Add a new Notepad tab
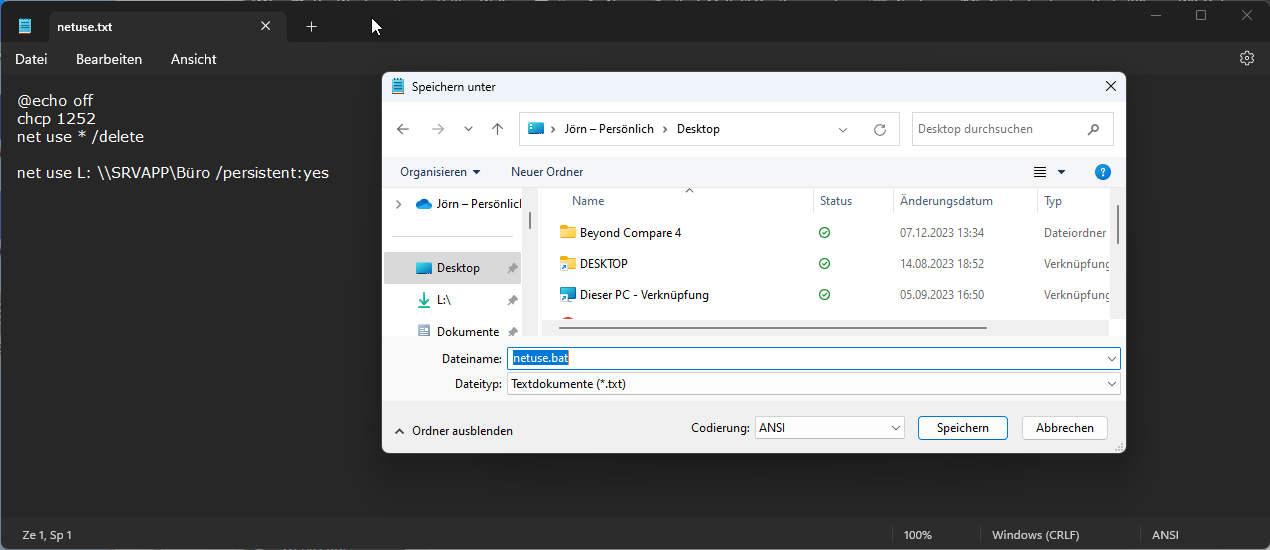Viewport: 1270px width, 550px height. coord(311,27)
